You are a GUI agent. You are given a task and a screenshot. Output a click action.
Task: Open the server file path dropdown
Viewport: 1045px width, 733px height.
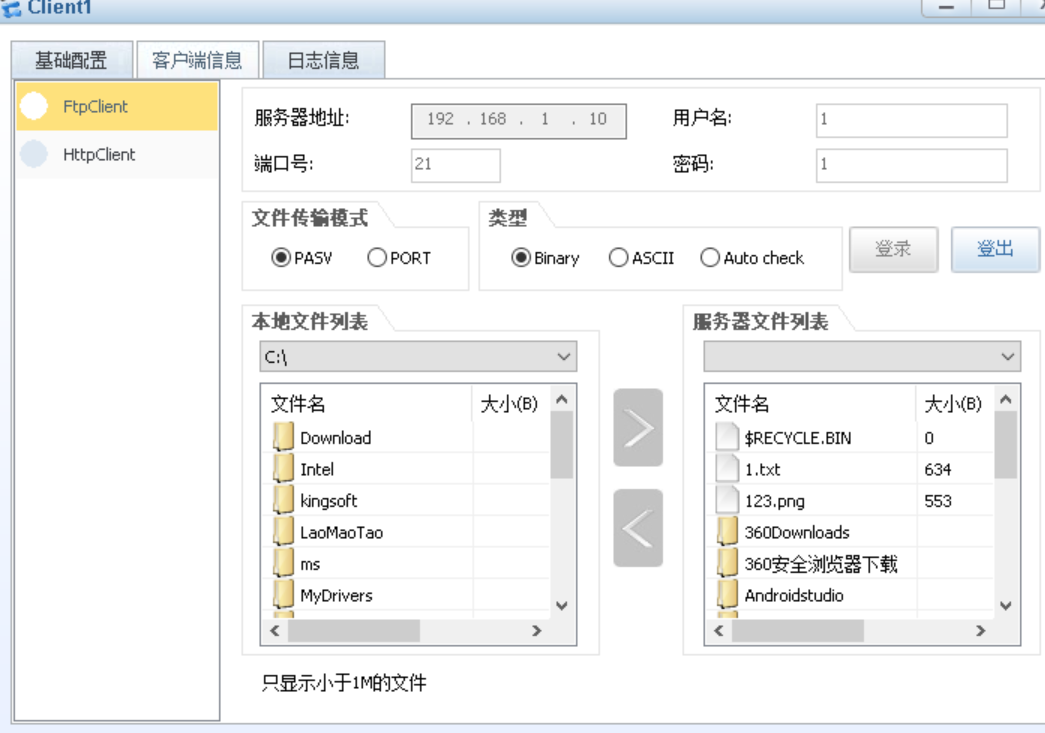pyautogui.click(x=1008, y=357)
